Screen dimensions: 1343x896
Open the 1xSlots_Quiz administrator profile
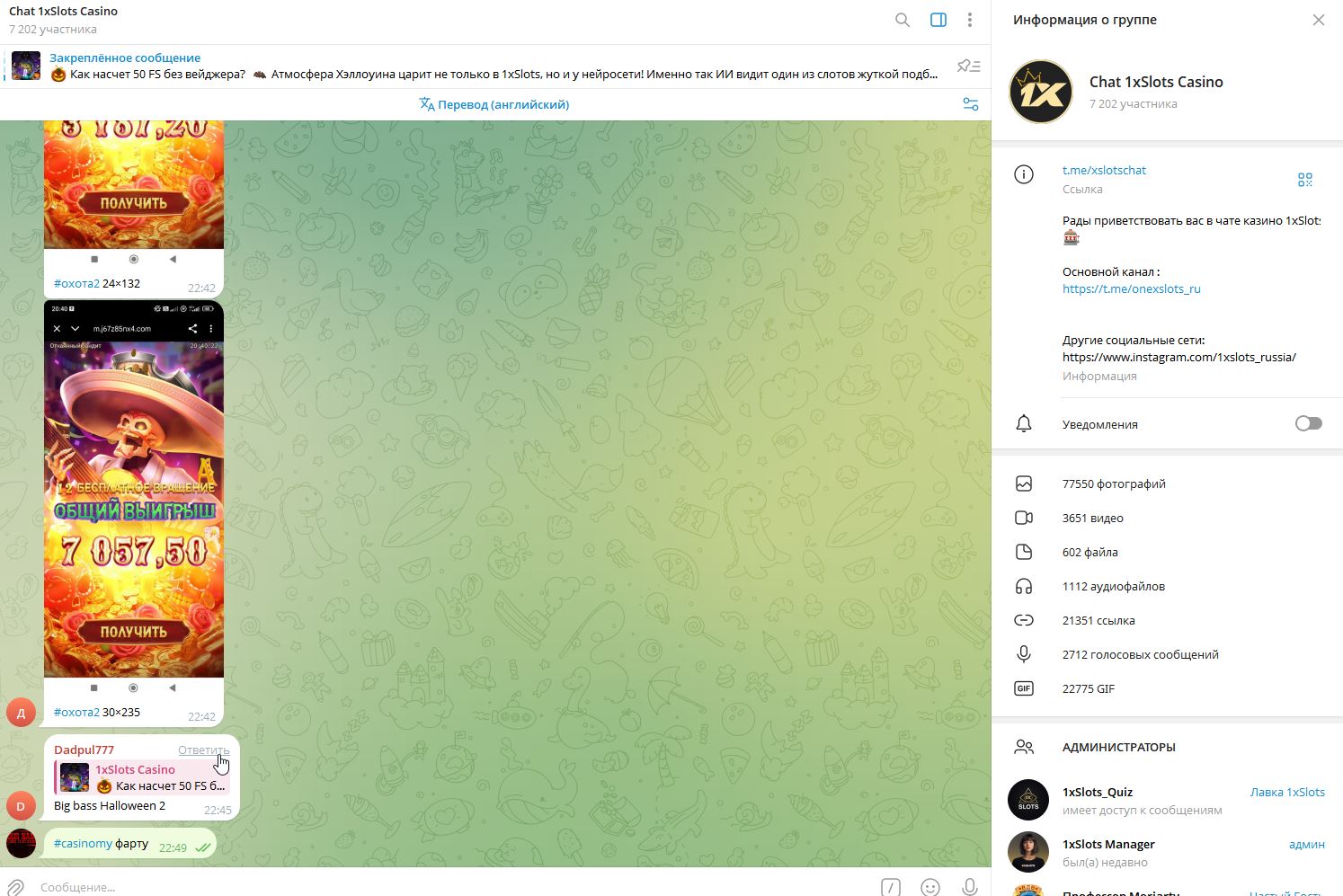(x=1167, y=800)
